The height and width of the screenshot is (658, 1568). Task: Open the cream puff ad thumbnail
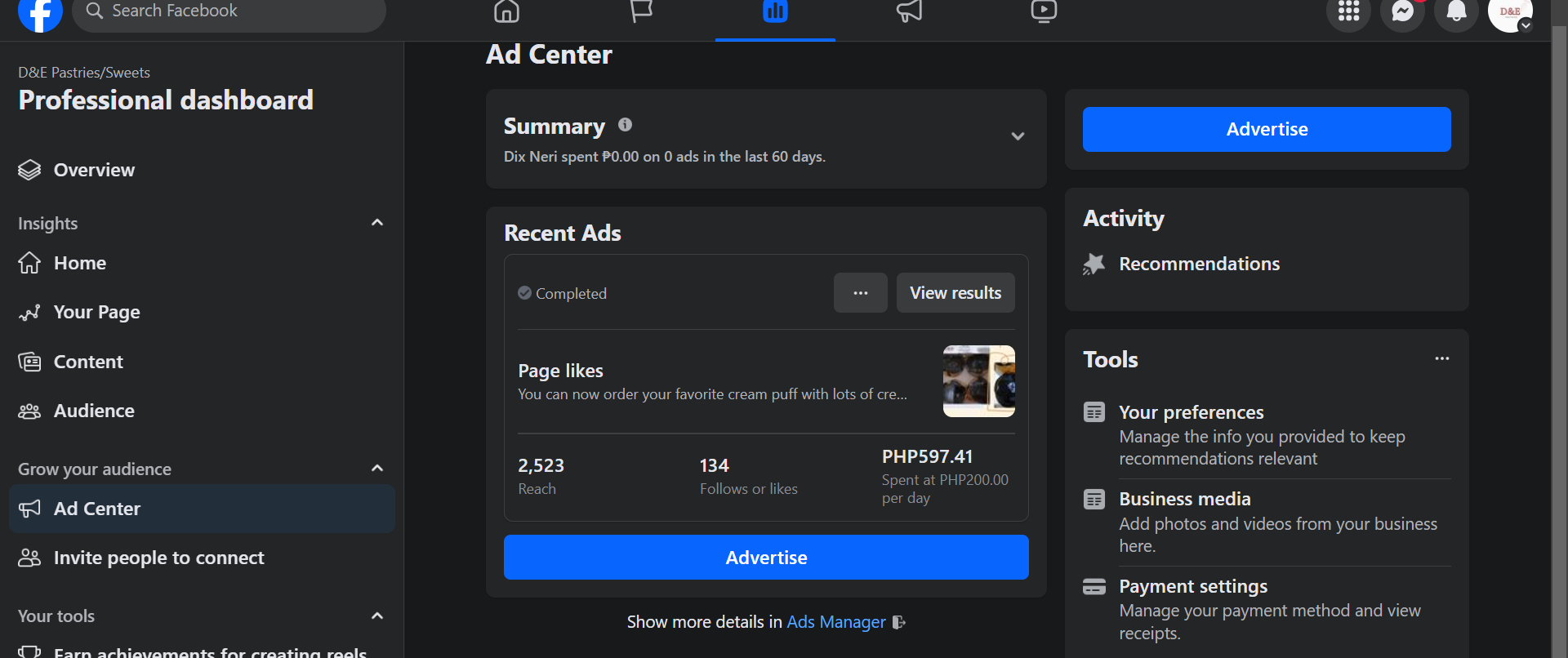pyautogui.click(x=979, y=381)
